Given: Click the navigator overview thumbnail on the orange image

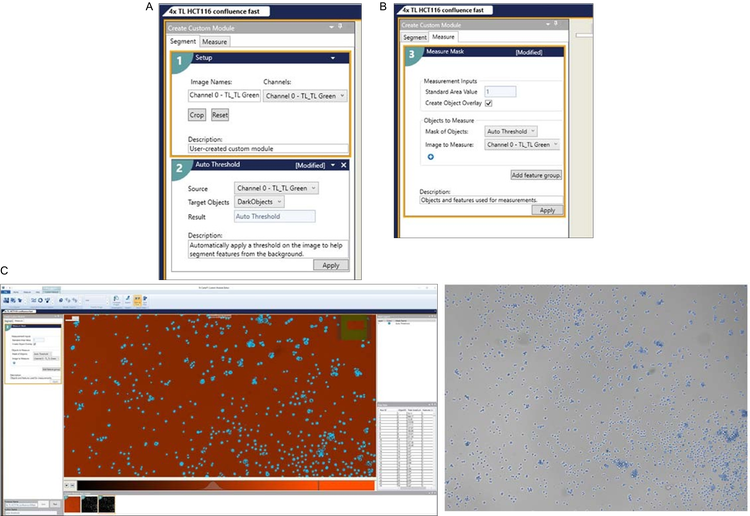Looking at the screenshot, I should 354,330.
